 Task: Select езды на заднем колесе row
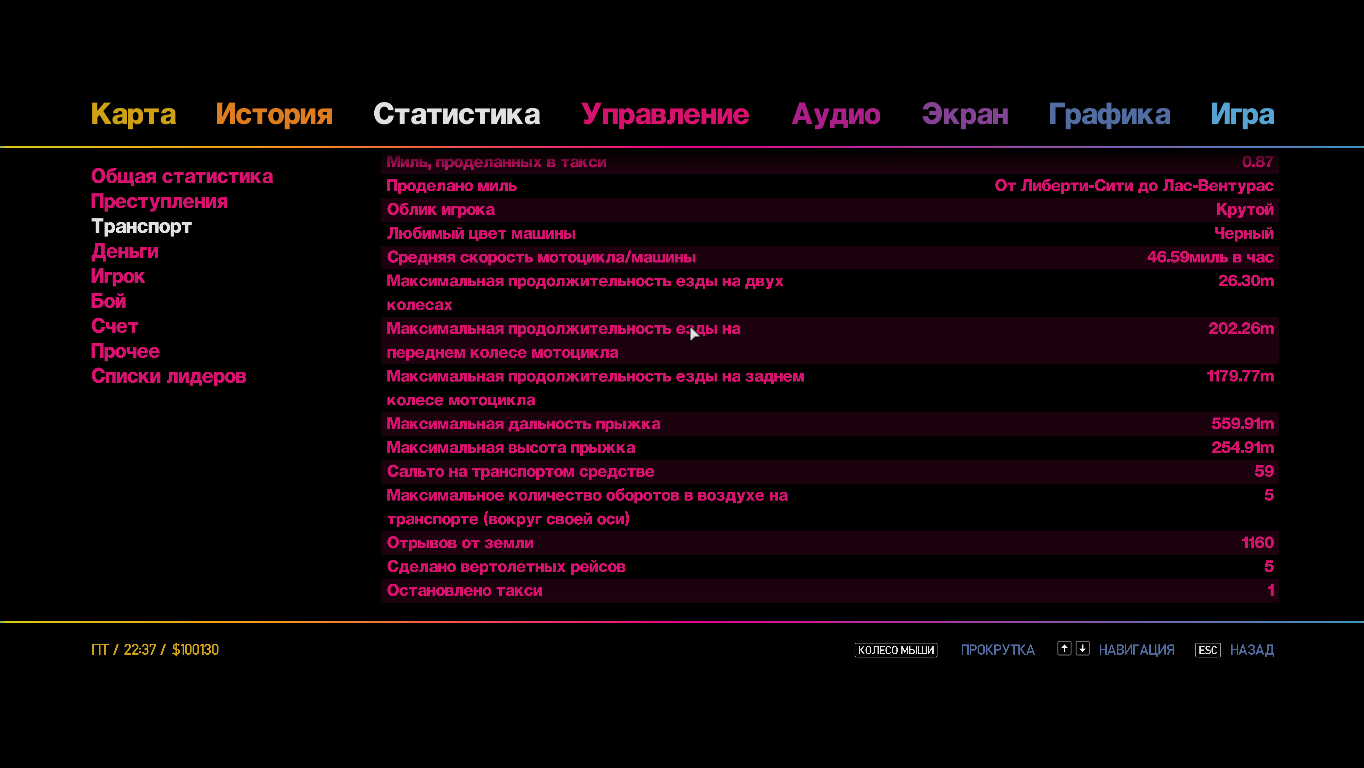coord(830,388)
